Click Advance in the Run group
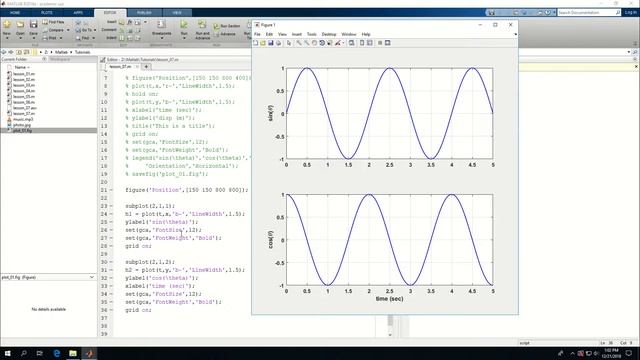Viewport: 640px width, 360px height. coord(225,34)
